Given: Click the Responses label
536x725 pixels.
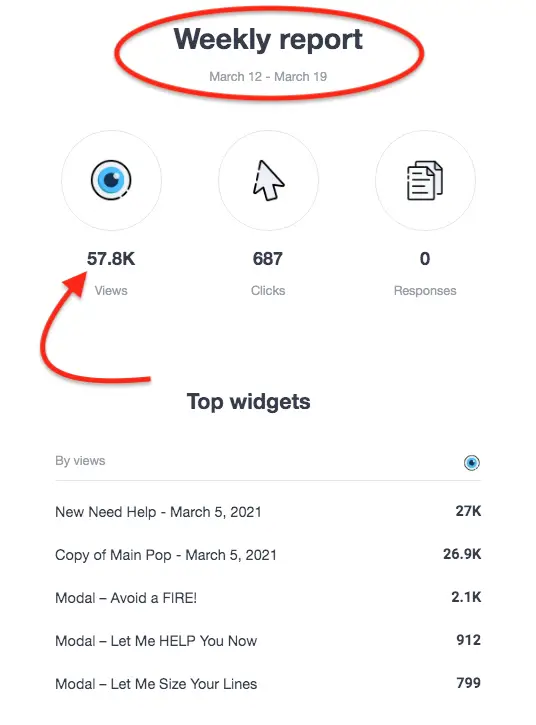Looking at the screenshot, I should click(x=425, y=290).
